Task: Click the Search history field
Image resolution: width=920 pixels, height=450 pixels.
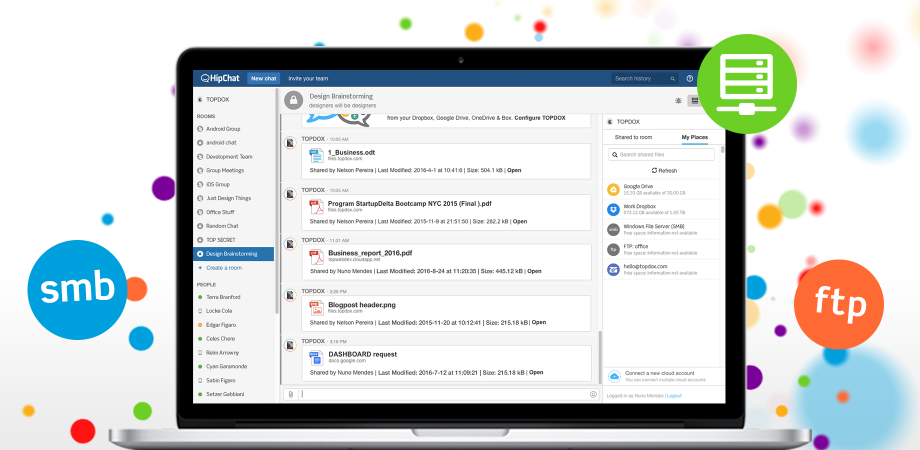Action: (645, 79)
